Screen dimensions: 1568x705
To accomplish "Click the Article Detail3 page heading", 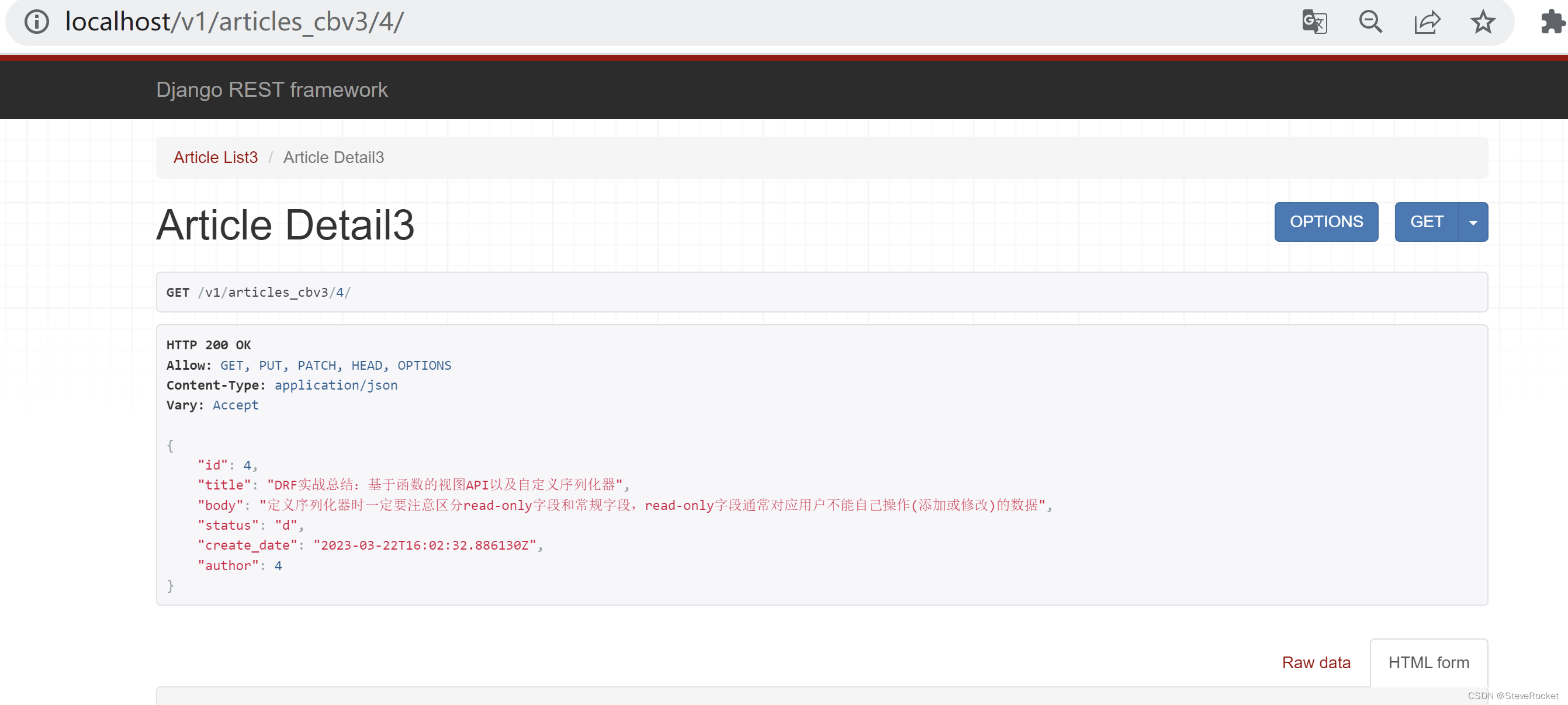I will point(285,225).
